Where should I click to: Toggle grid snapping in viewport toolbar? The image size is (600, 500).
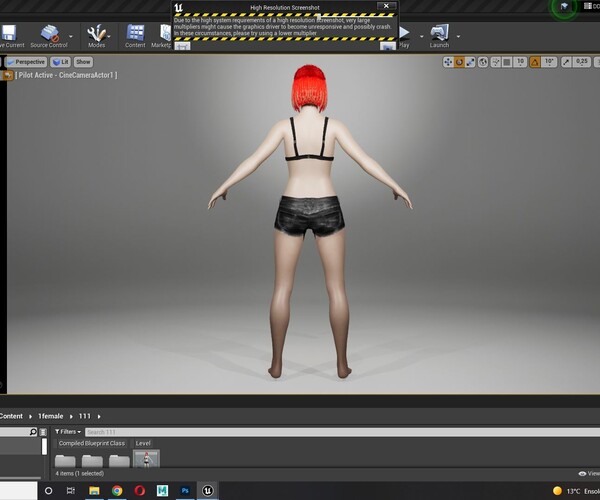tap(507, 62)
